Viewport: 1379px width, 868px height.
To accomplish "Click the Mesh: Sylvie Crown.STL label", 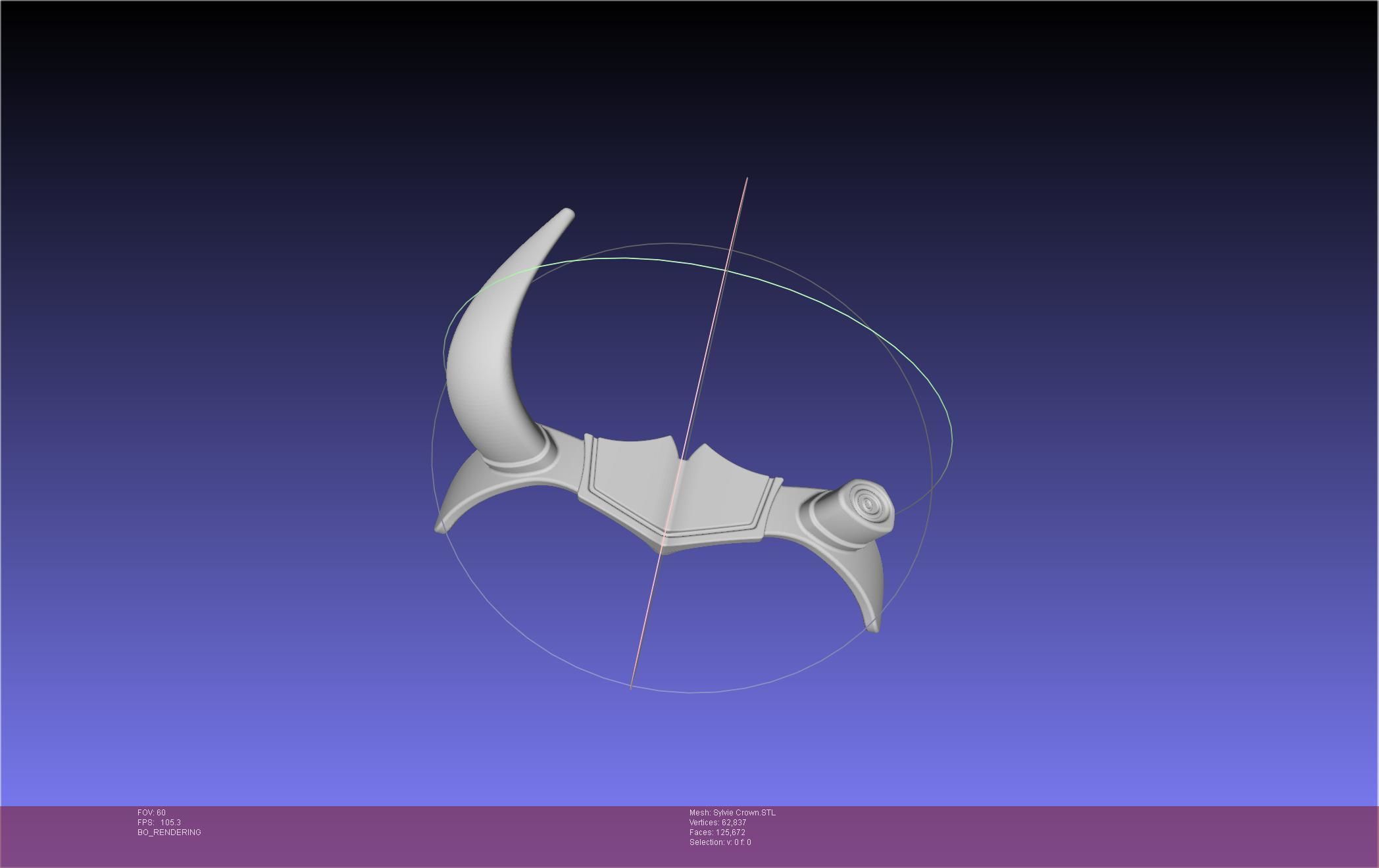I will pos(732,813).
